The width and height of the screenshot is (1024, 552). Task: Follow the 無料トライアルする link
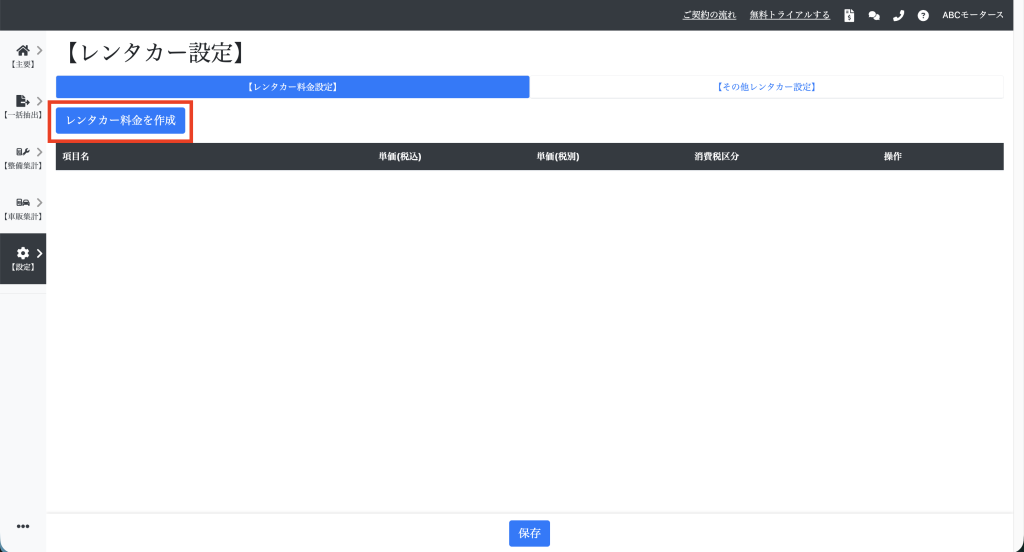789,15
